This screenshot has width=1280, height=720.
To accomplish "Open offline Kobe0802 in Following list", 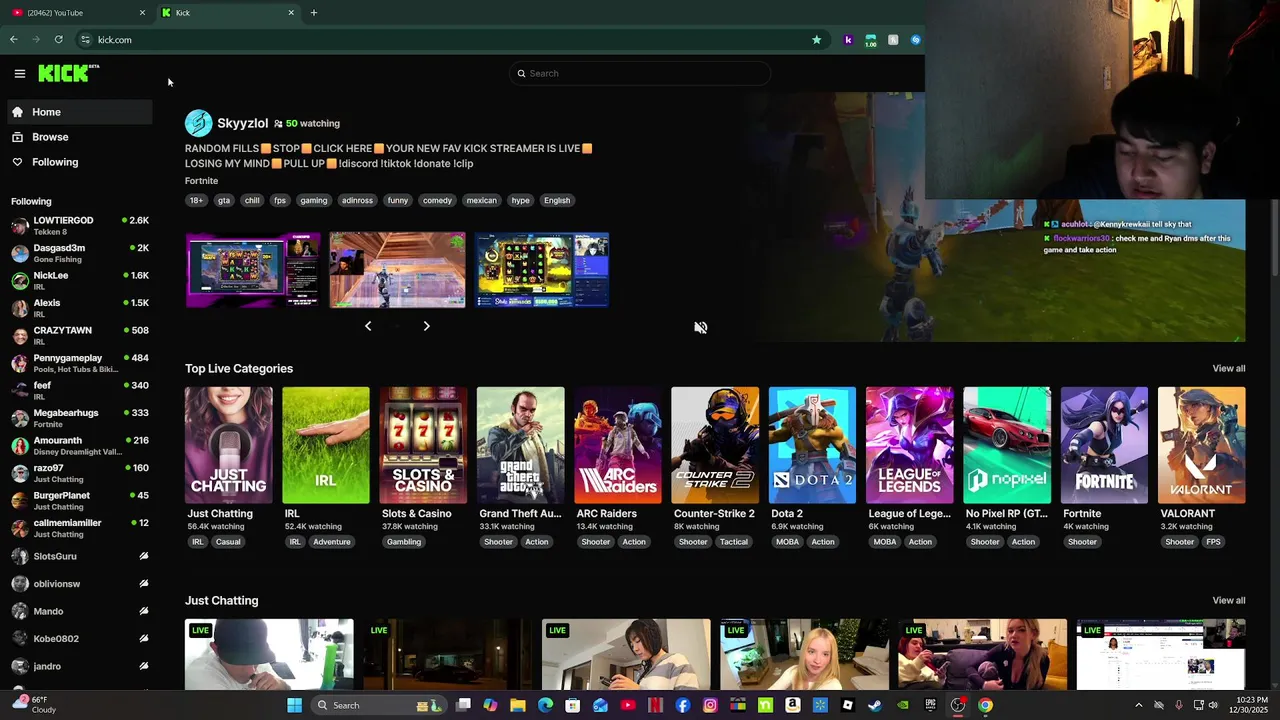I will (x=80, y=638).
